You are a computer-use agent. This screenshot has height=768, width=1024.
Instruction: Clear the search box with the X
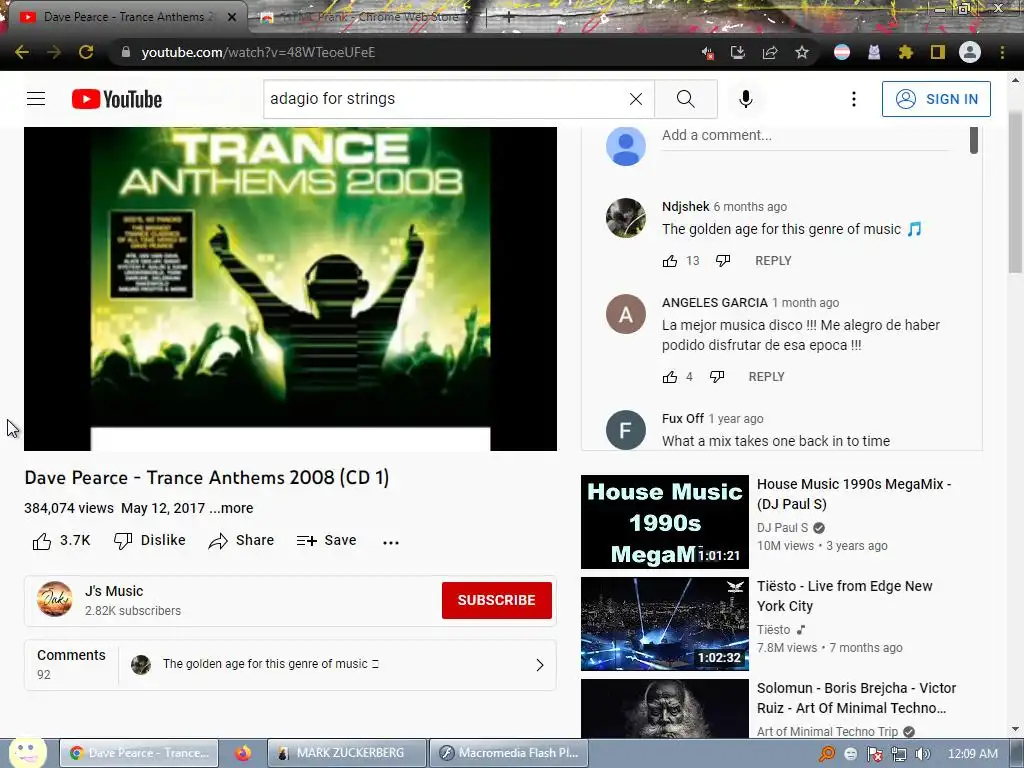(635, 99)
